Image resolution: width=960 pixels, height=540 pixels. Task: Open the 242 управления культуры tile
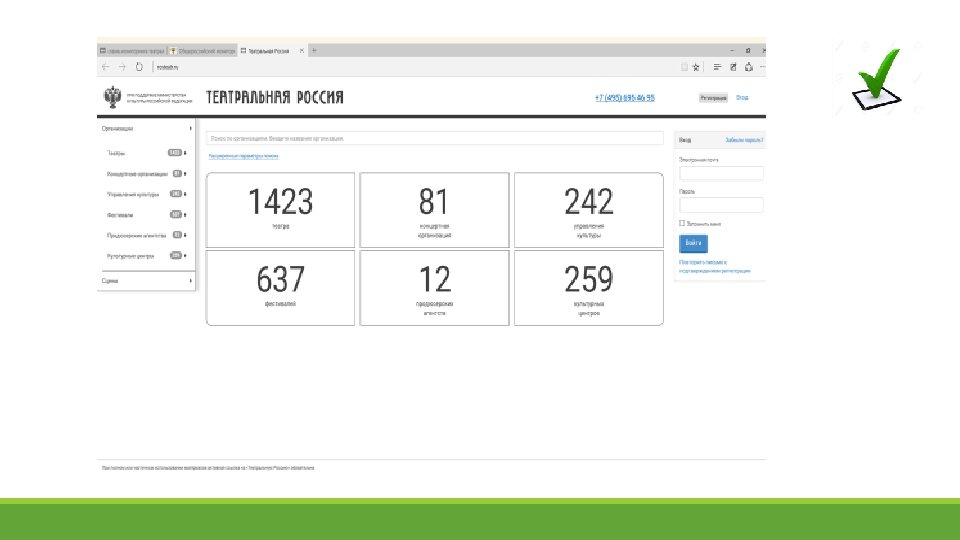(x=589, y=210)
